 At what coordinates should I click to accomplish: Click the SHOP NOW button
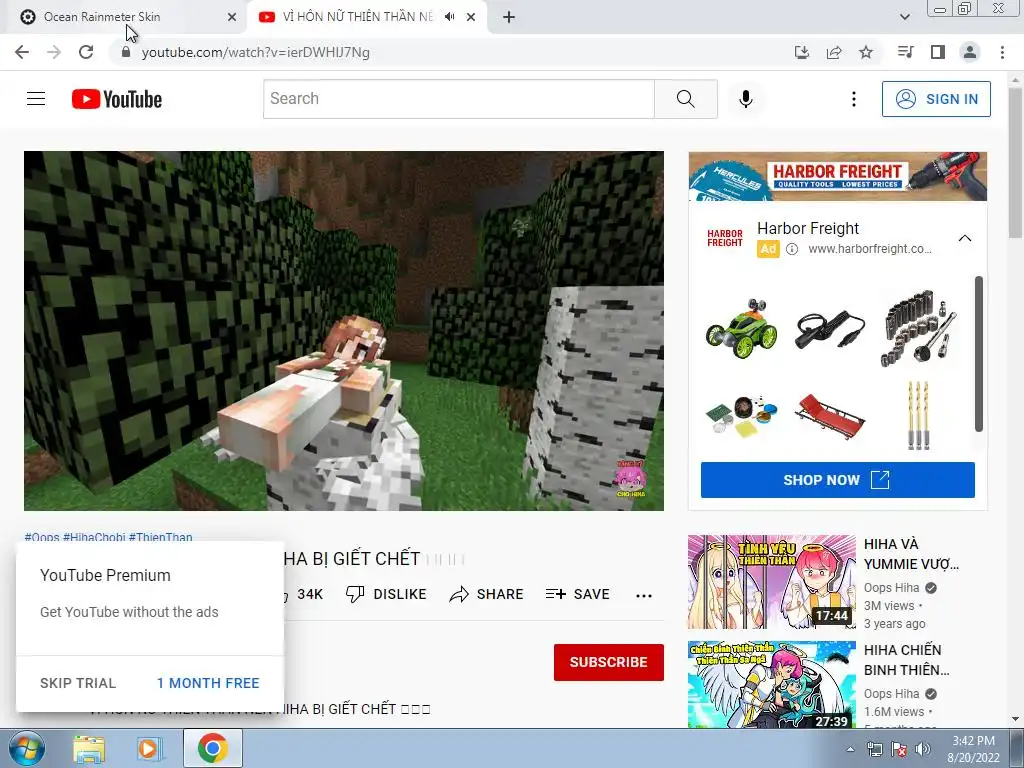click(837, 480)
